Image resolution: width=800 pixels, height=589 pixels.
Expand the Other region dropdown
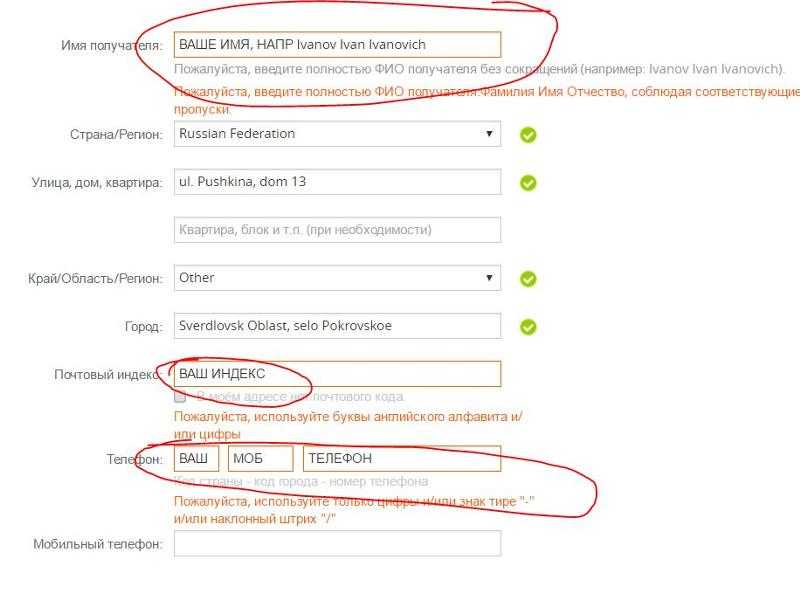coord(337,278)
